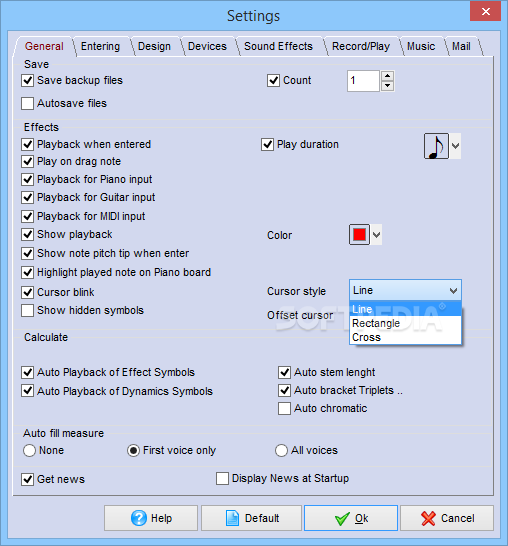
Task: Choose Rectangle cursor style
Action: pyautogui.click(x=405, y=323)
